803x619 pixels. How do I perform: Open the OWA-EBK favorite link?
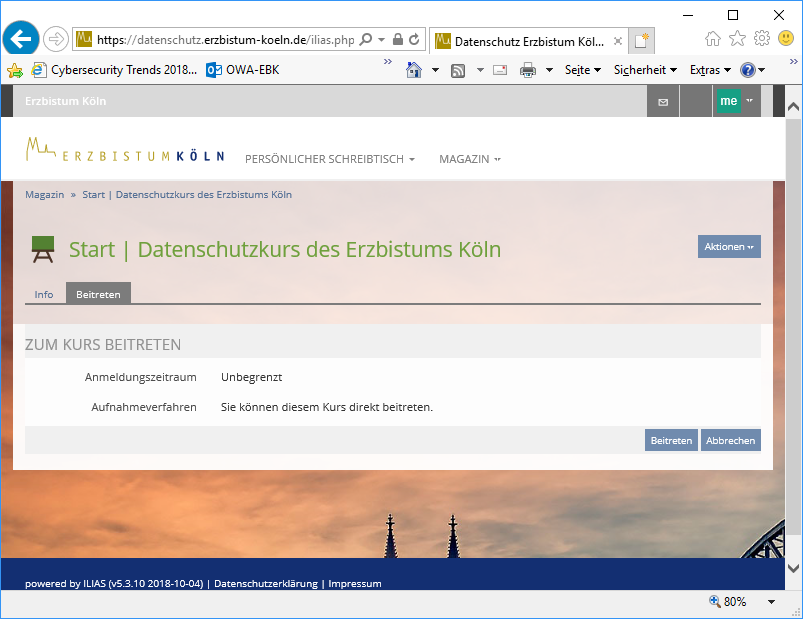tap(243, 70)
